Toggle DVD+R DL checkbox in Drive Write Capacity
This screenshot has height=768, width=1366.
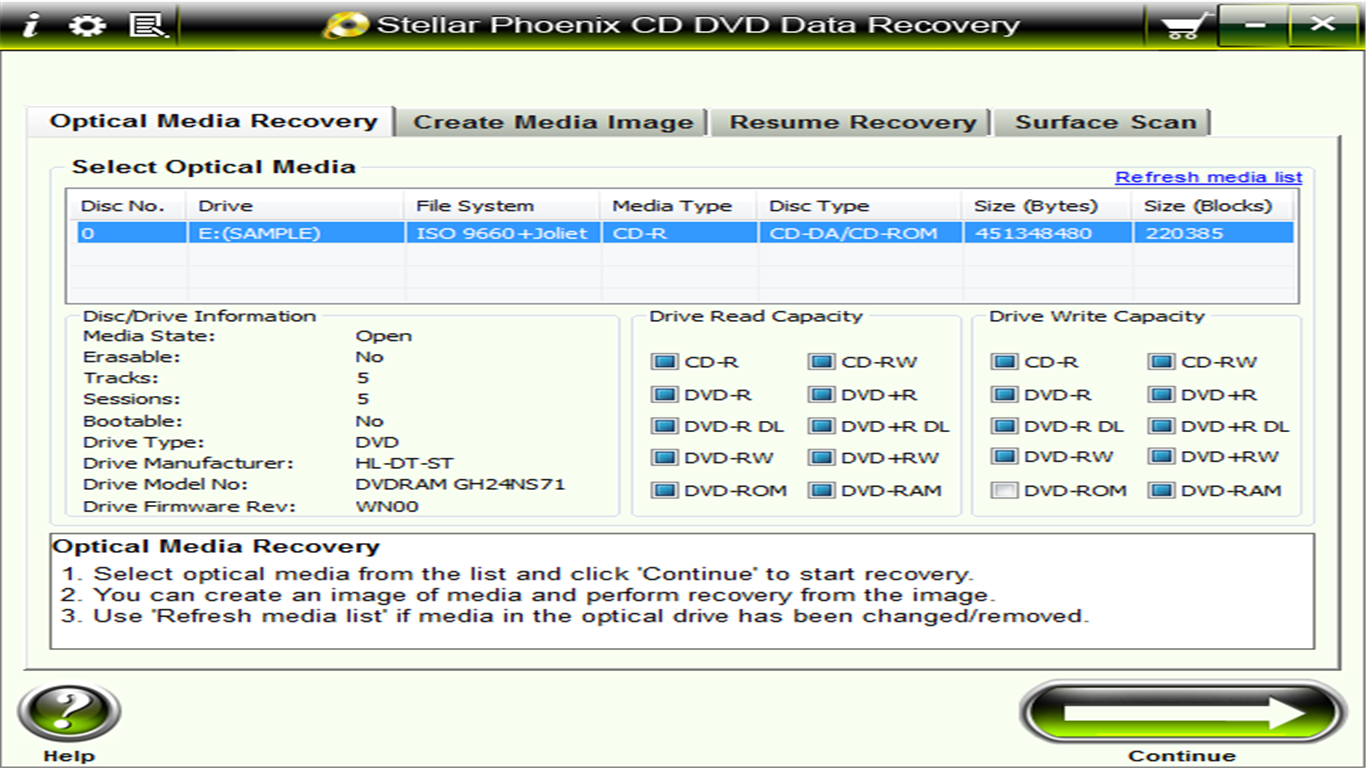pos(1161,426)
